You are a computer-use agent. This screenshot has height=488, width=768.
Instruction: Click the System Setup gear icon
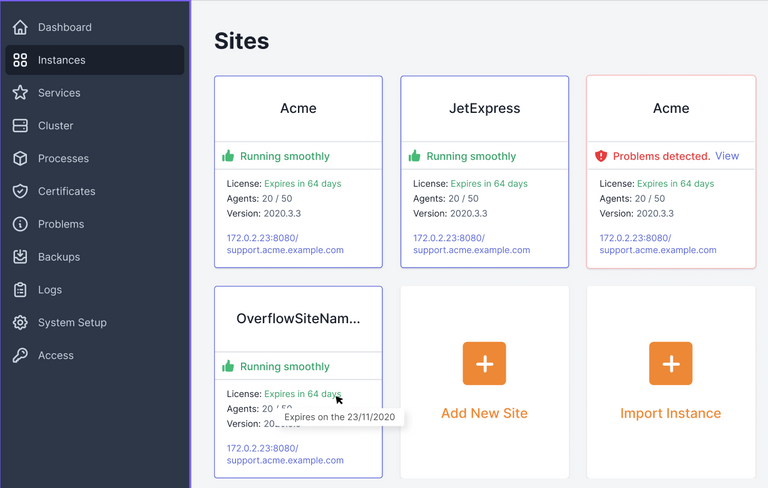pos(20,323)
